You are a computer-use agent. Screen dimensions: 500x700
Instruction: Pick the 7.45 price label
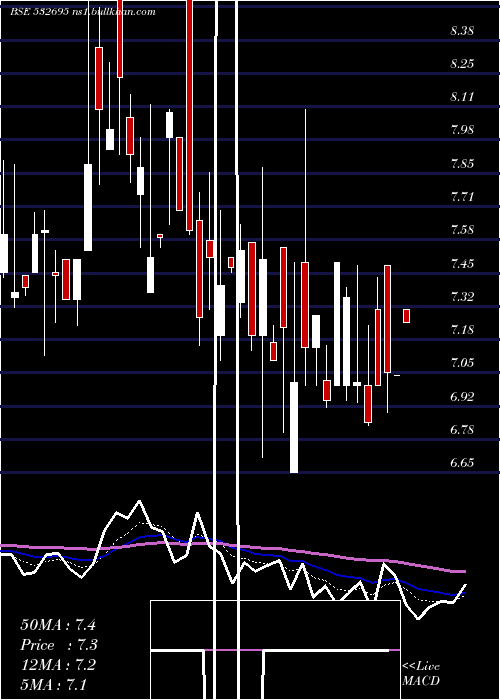pos(462,263)
